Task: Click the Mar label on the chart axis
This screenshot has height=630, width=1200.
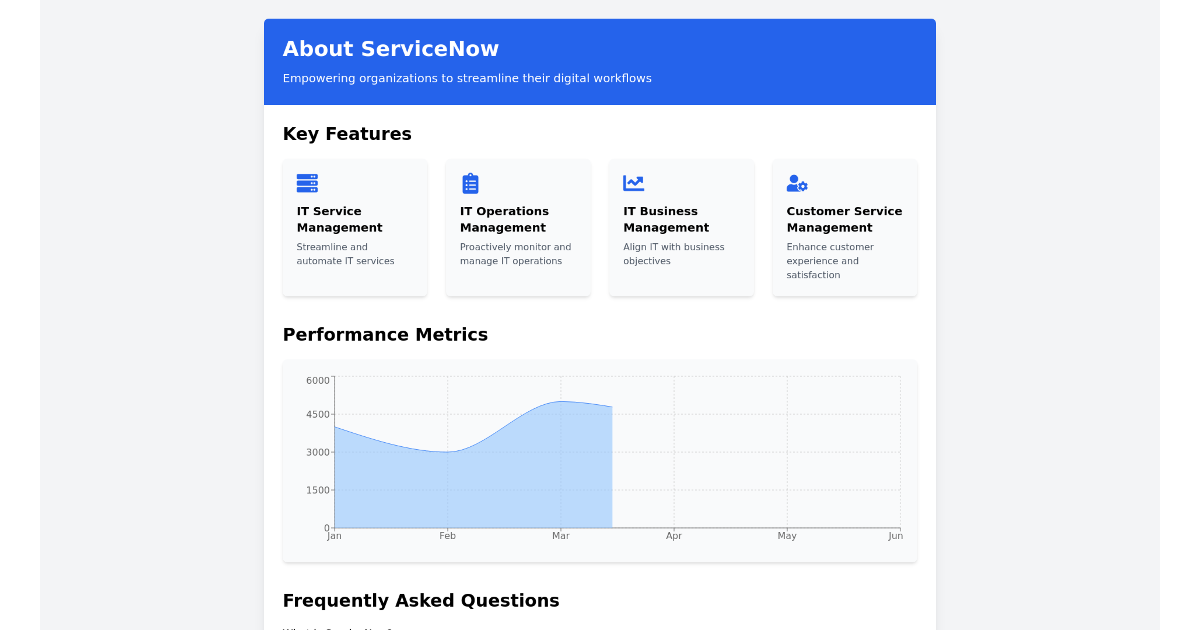Action: click(x=560, y=536)
